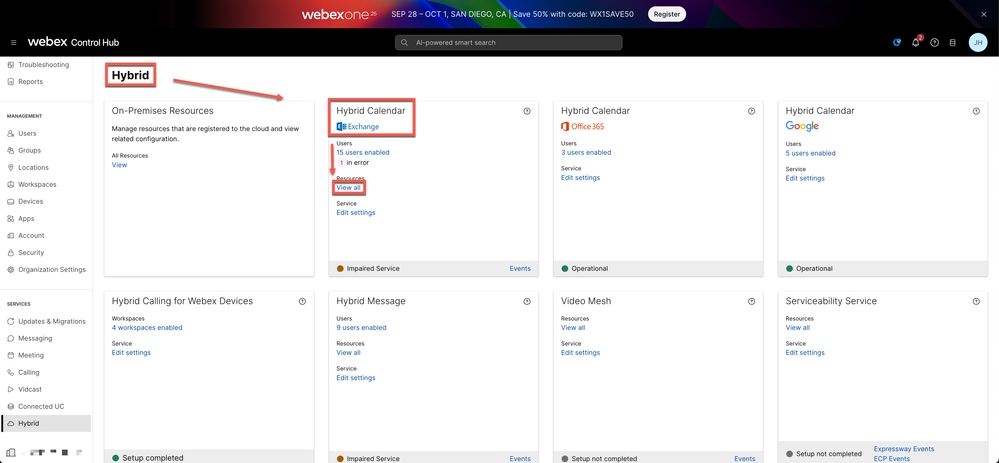The image size is (999, 463).
Task: Open Connected UC in Services
Action: tap(41, 406)
